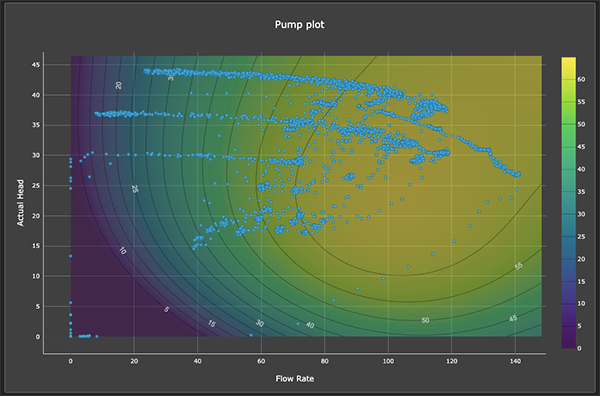Click y-axis tick label 15
Screen dimensions: 600x396
pos(36,246)
